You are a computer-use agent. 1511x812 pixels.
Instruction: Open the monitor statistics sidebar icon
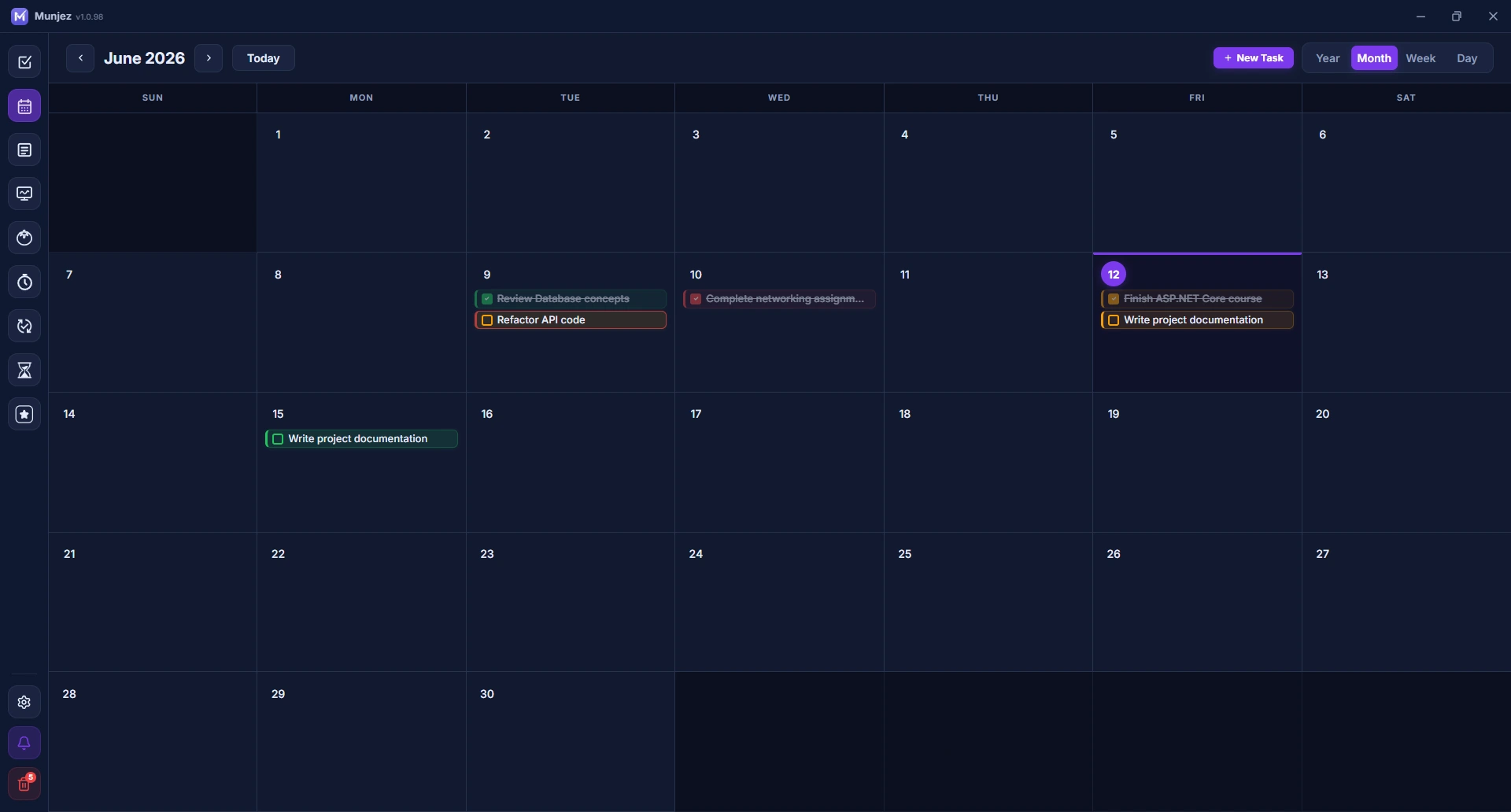pos(24,194)
